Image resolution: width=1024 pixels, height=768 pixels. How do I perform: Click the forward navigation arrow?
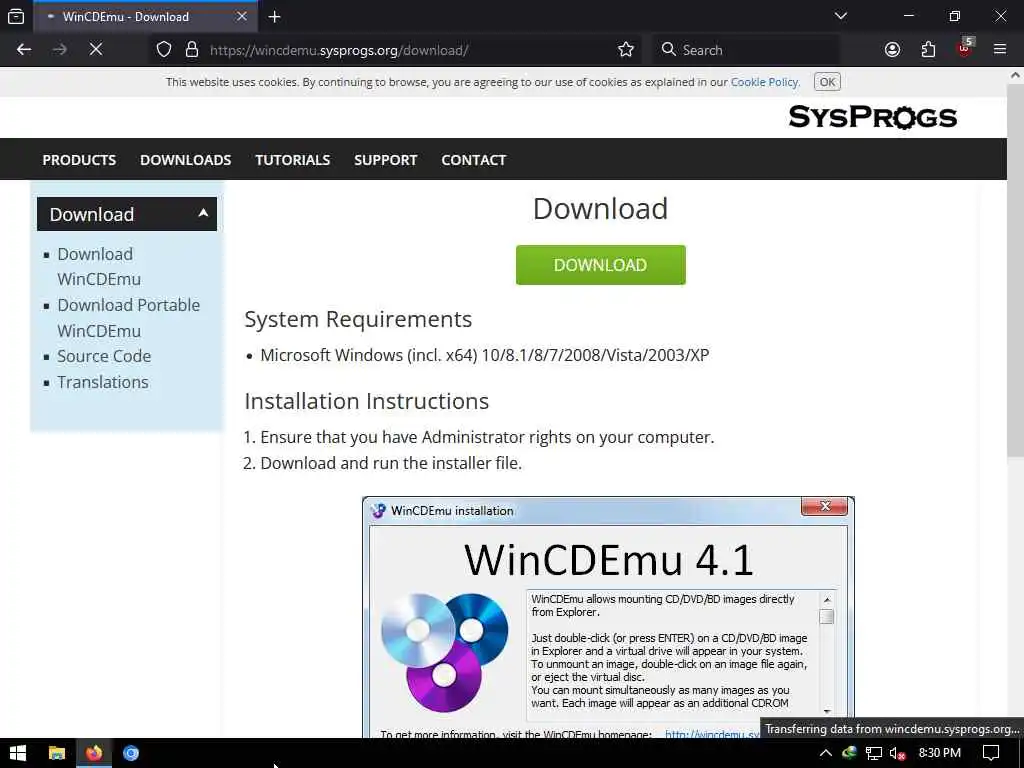(59, 50)
